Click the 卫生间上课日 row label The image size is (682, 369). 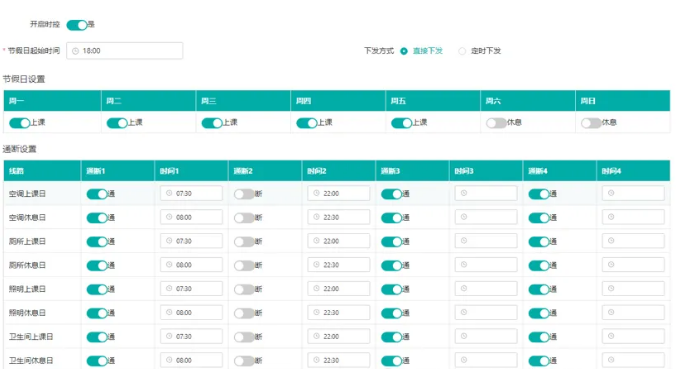(31, 337)
